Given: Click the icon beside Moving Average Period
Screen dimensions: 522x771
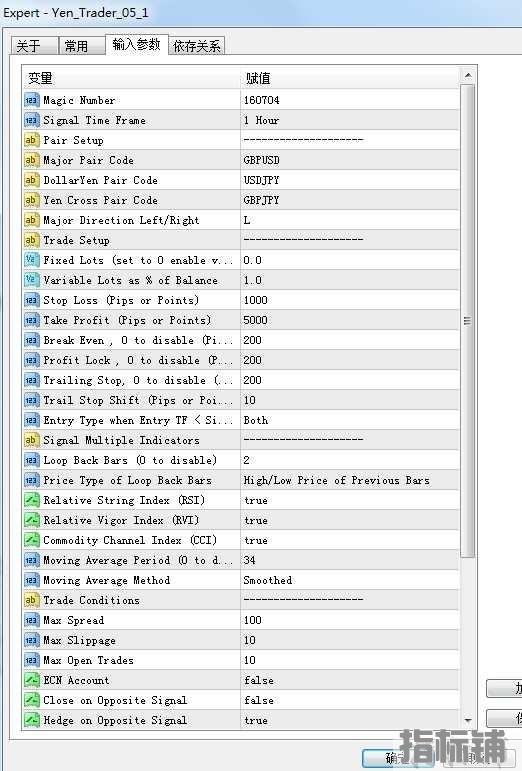Looking at the screenshot, I should point(31,561).
